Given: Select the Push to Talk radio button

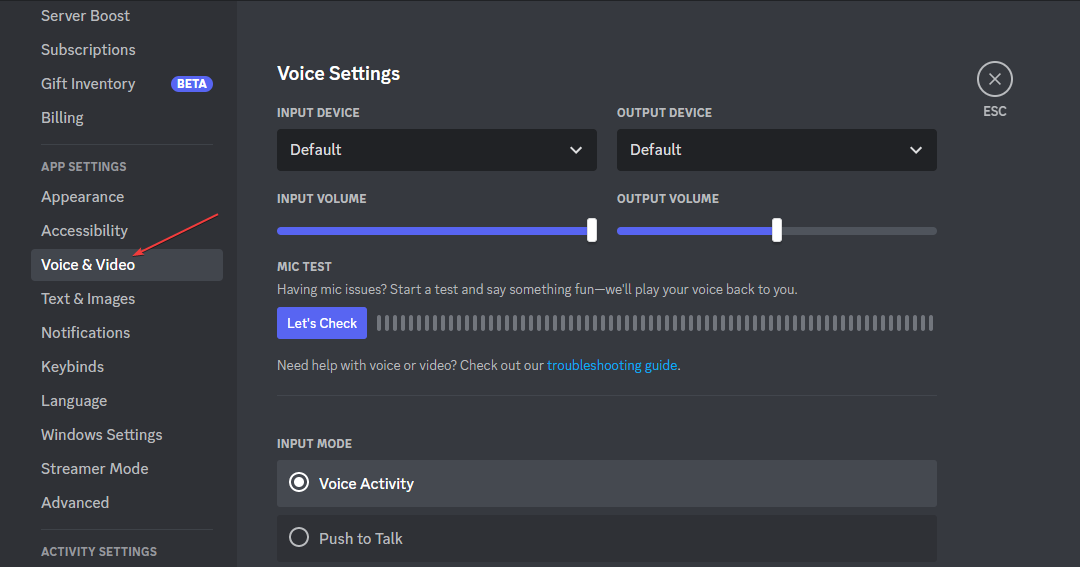Looking at the screenshot, I should 299,537.
